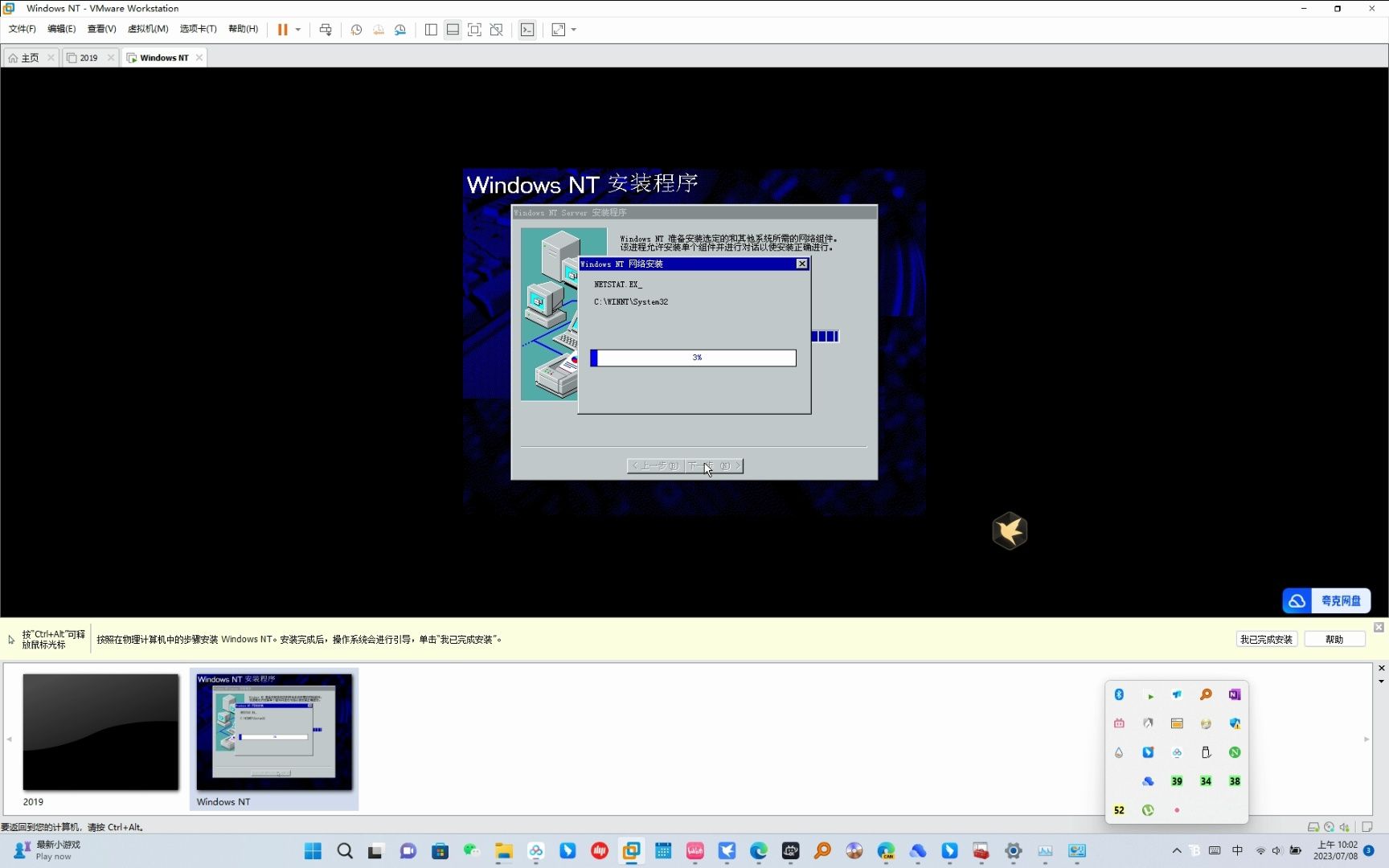
Task: Open the Settings gear on taskbar
Action: click(x=1014, y=851)
